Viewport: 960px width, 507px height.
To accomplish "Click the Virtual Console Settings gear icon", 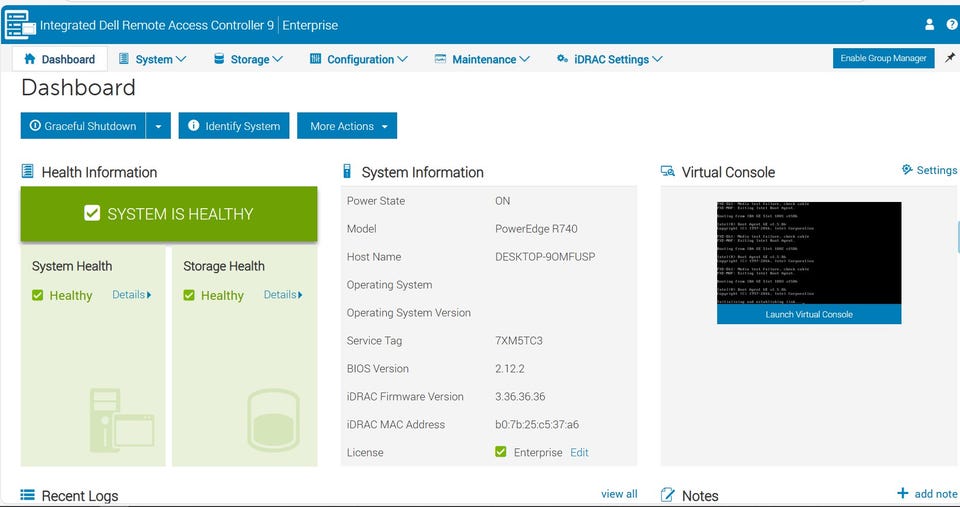I will click(x=907, y=170).
